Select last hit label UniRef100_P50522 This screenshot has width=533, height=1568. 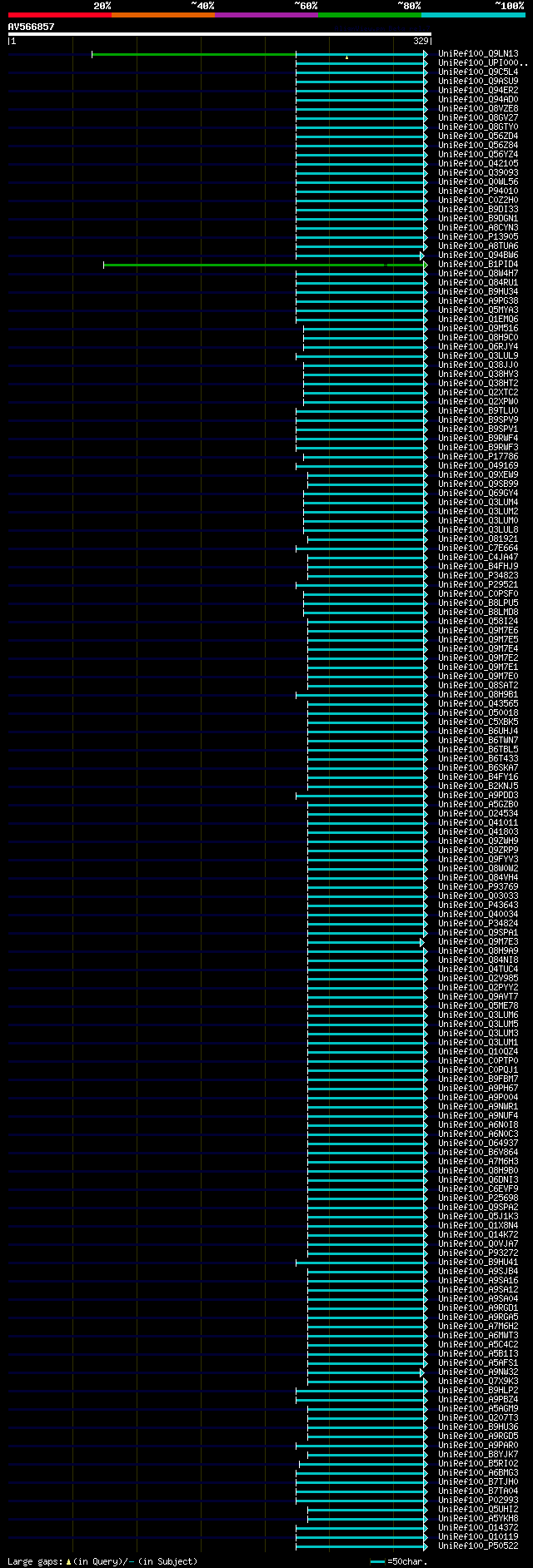pyautogui.click(x=478, y=1546)
